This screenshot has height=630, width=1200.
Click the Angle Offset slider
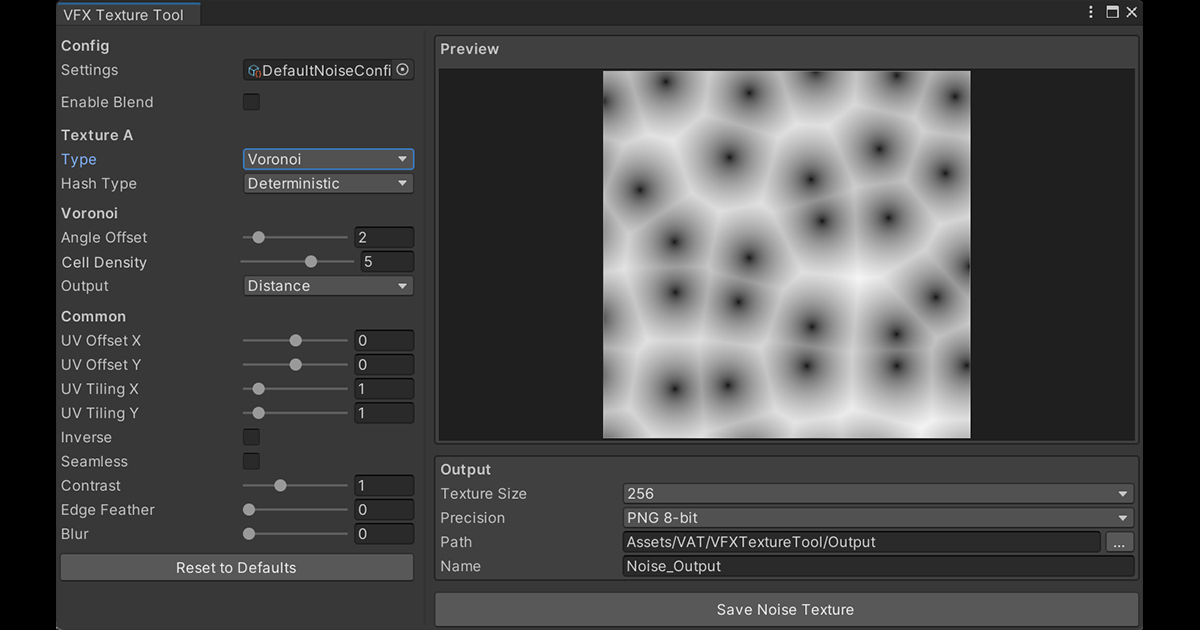coord(295,238)
